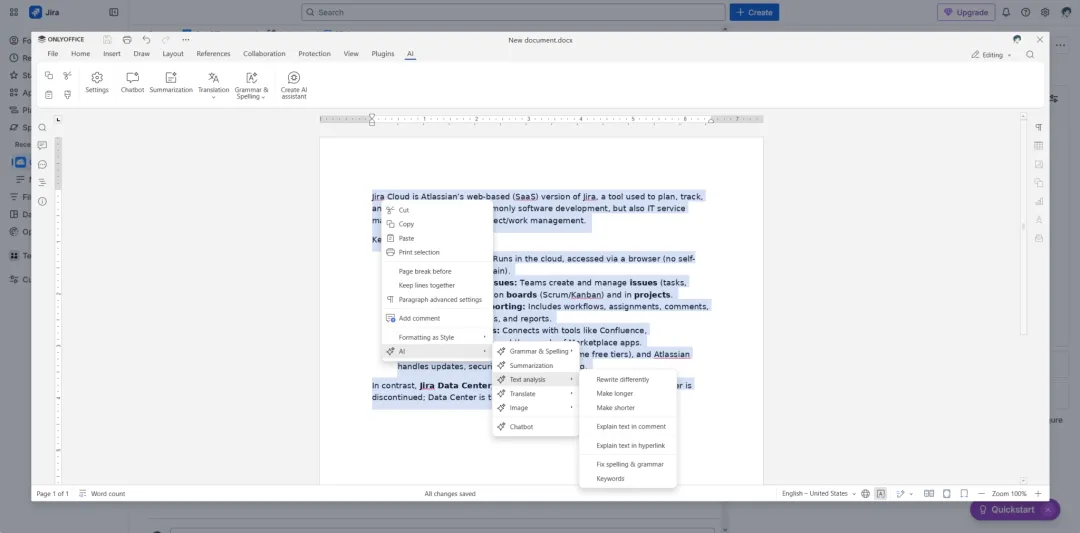Open the Comments panel in left sidebar
Viewport: 1080px width, 533px height.
pyautogui.click(x=42, y=145)
